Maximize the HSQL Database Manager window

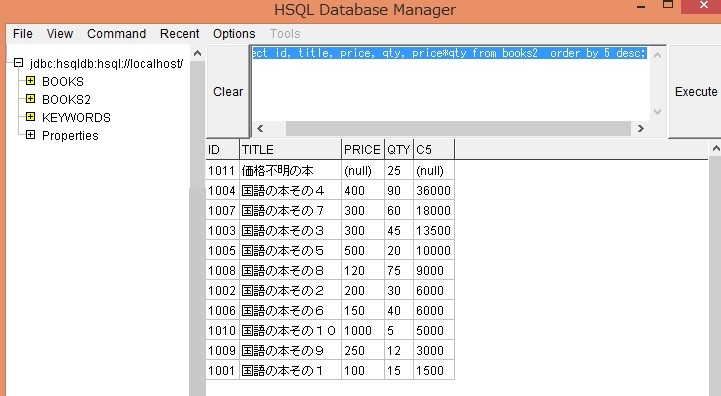(x=668, y=5)
